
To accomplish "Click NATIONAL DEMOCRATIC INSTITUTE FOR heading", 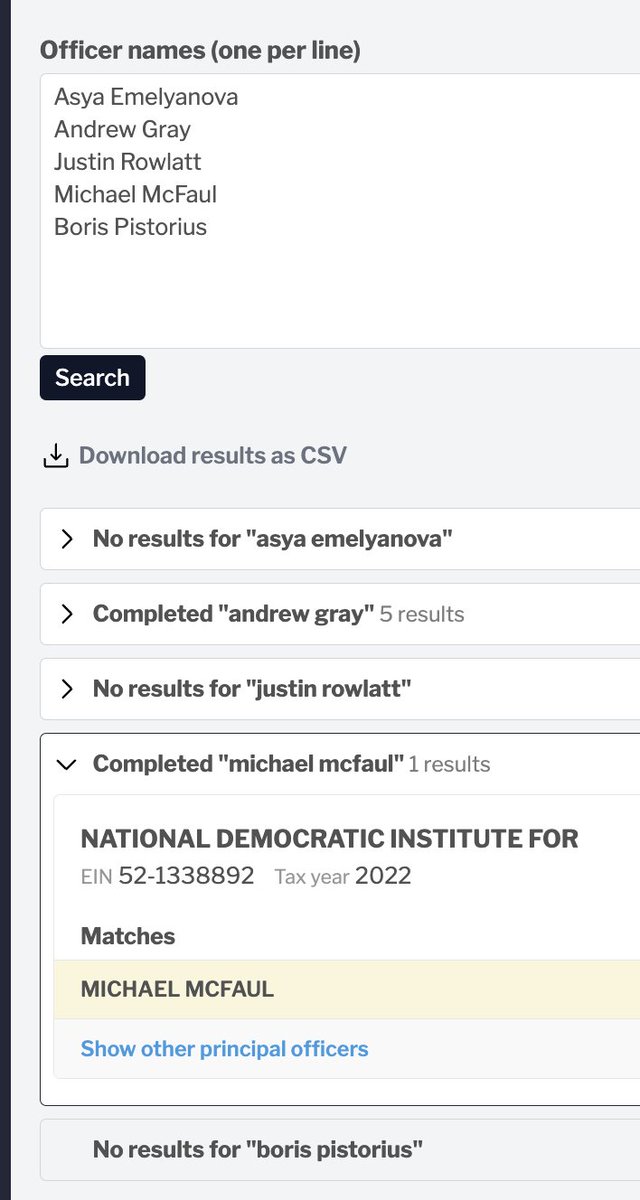I will (330, 839).
